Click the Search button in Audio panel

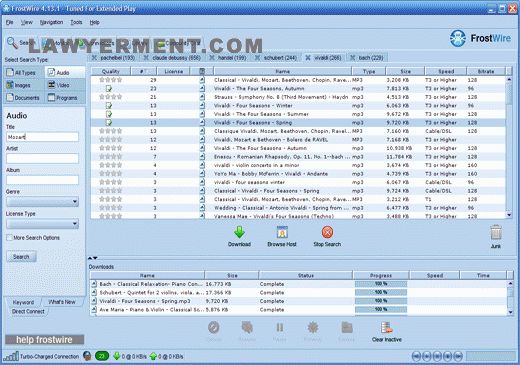[x=21, y=257]
